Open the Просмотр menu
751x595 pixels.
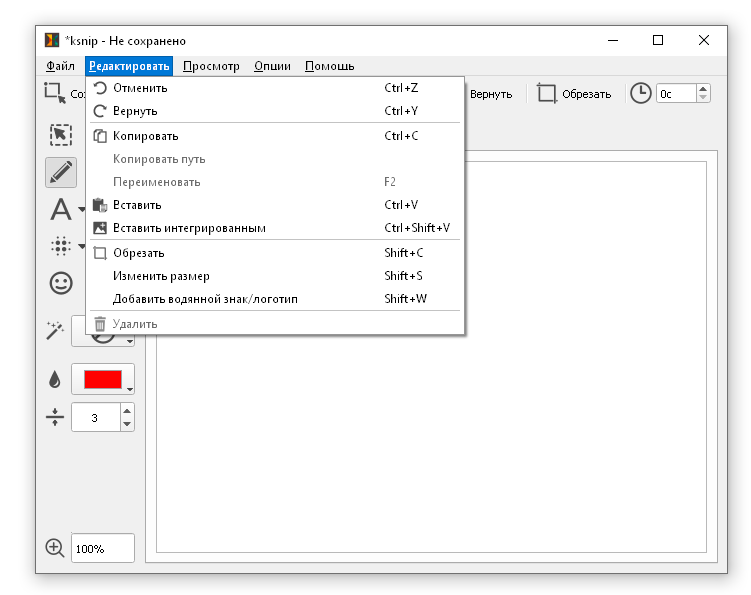point(211,66)
